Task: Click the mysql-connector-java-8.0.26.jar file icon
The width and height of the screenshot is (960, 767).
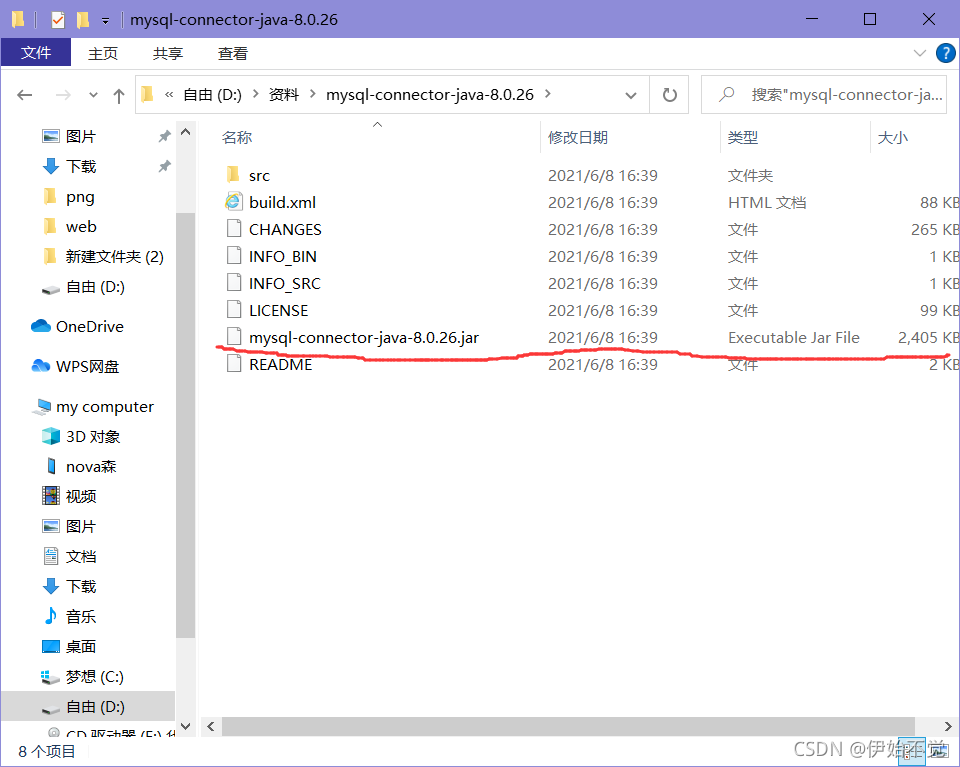Action: tap(233, 337)
